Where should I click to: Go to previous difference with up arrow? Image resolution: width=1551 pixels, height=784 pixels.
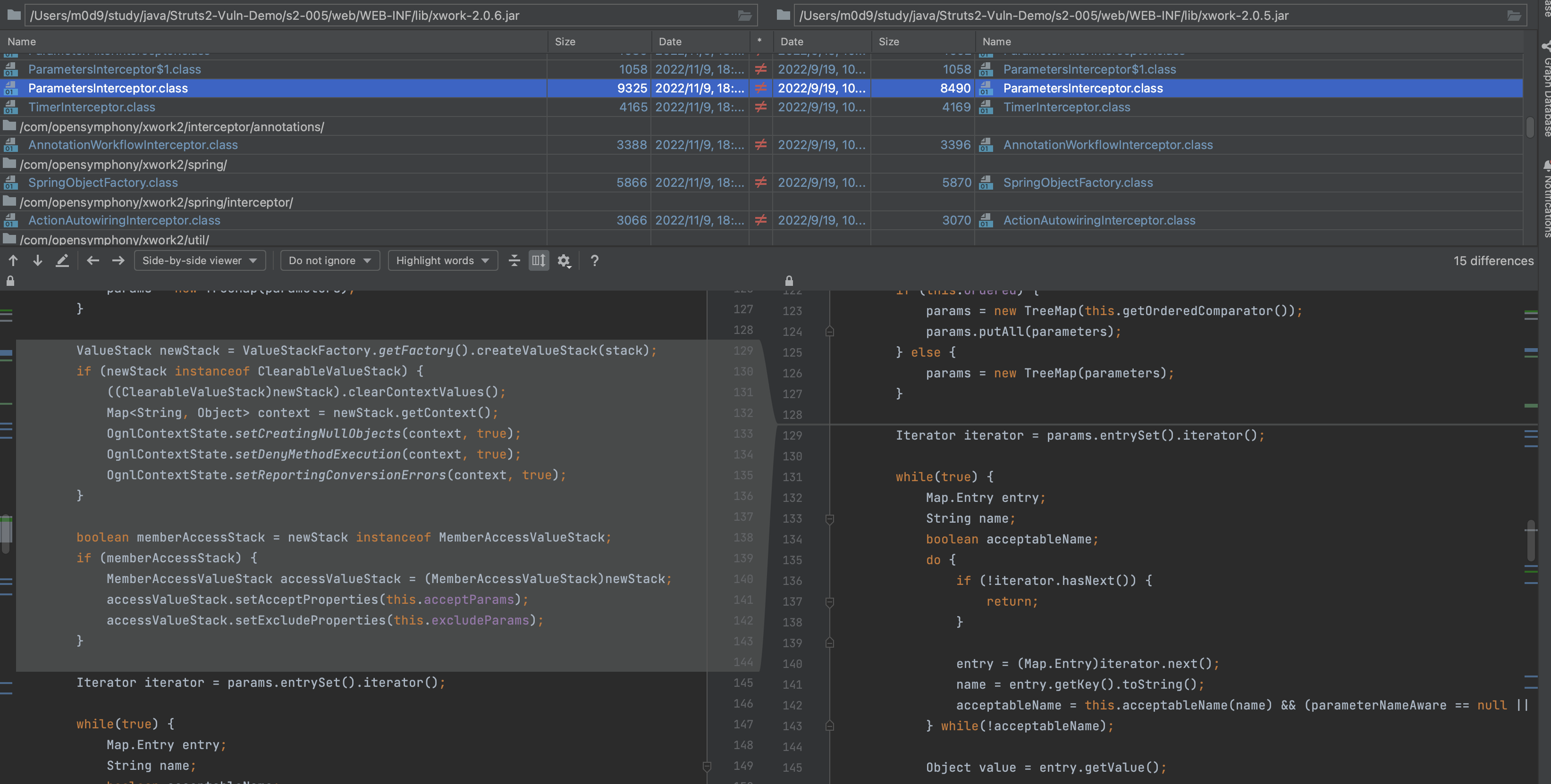pyautogui.click(x=13, y=260)
